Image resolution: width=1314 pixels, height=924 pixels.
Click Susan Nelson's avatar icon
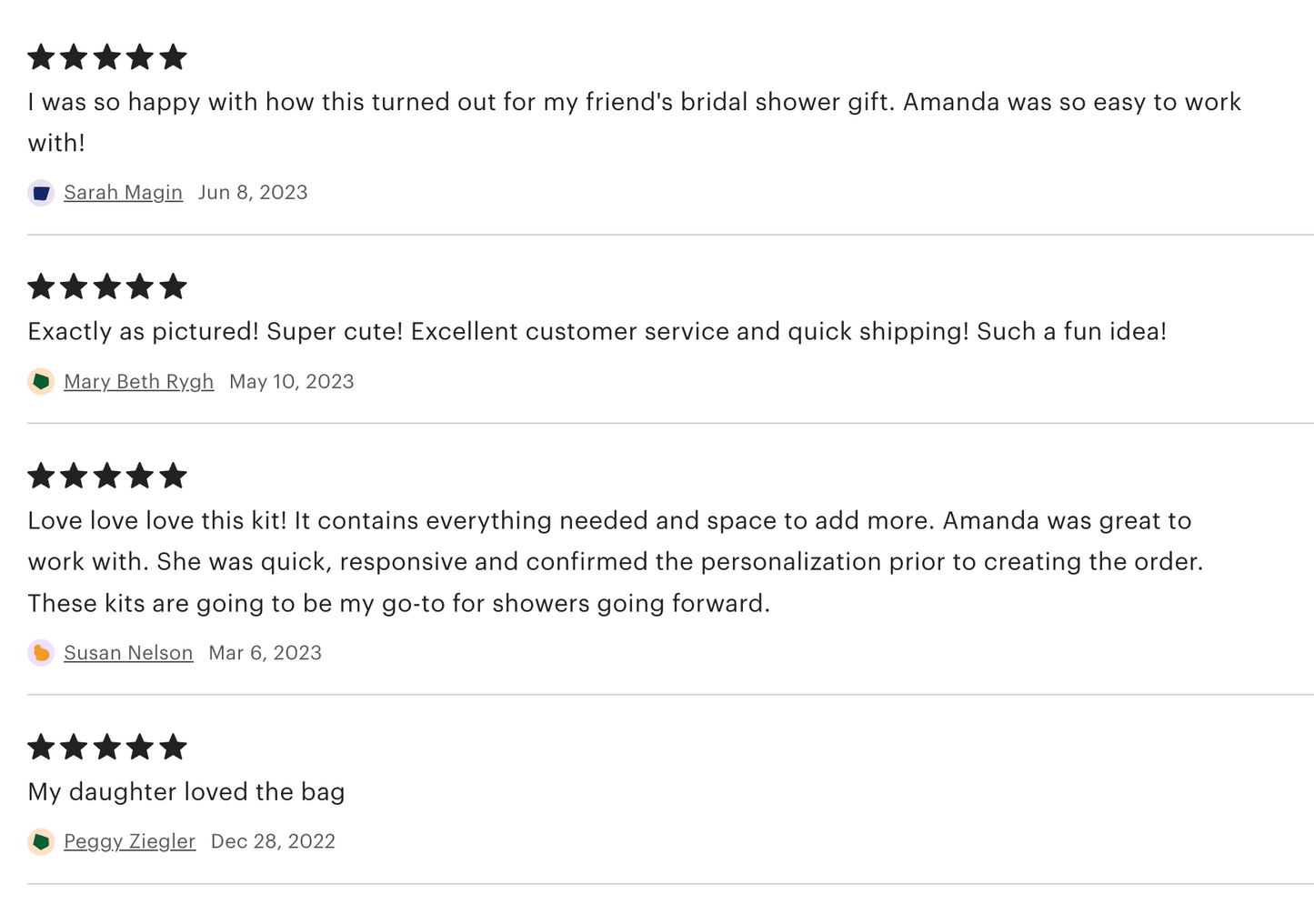coord(41,653)
